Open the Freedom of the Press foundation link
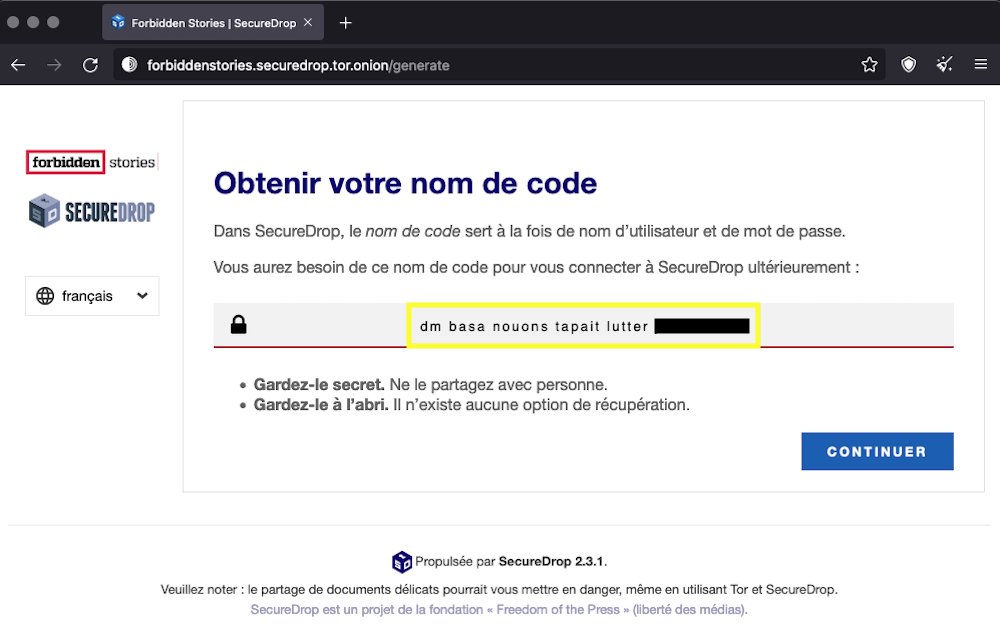 click(x=498, y=609)
